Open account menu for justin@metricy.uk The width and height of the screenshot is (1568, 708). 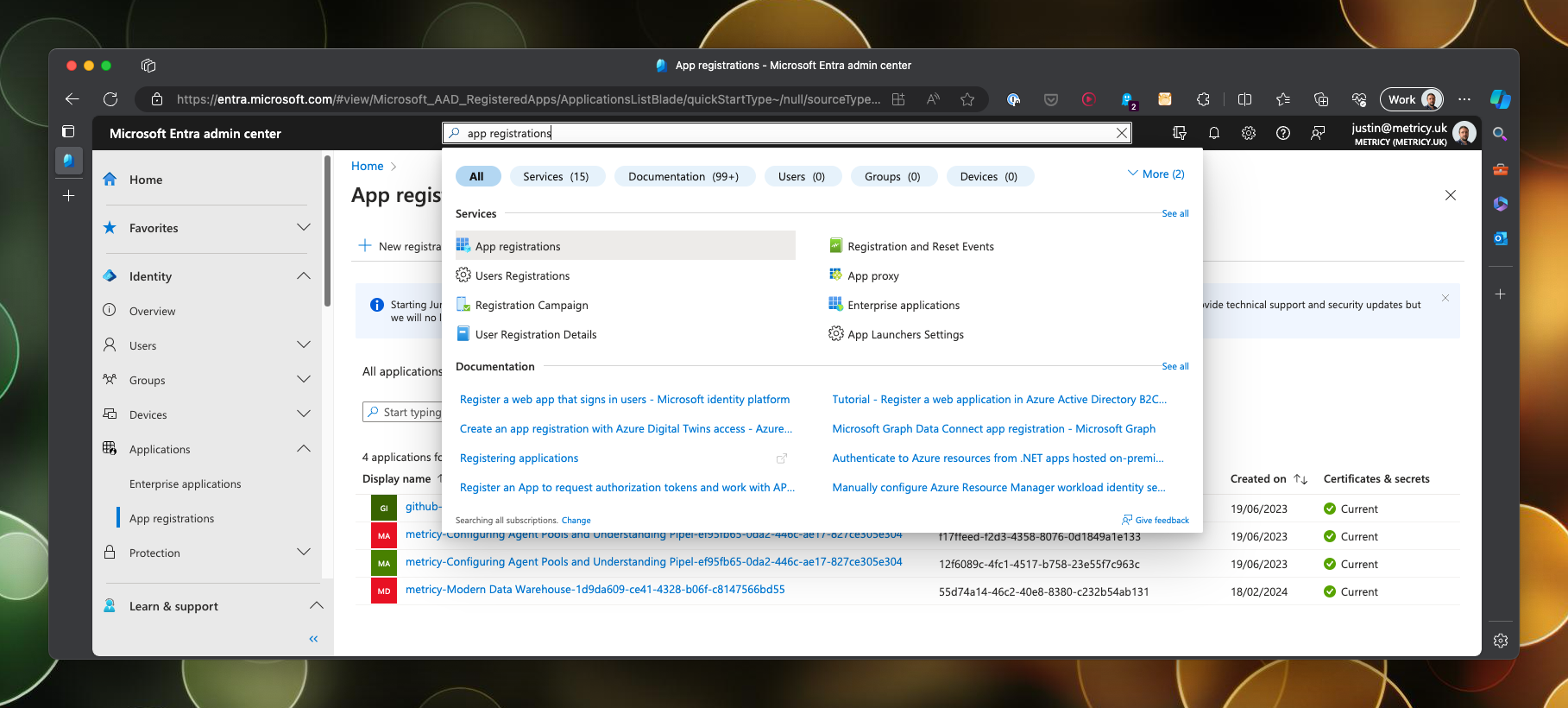tap(1414, 133)
